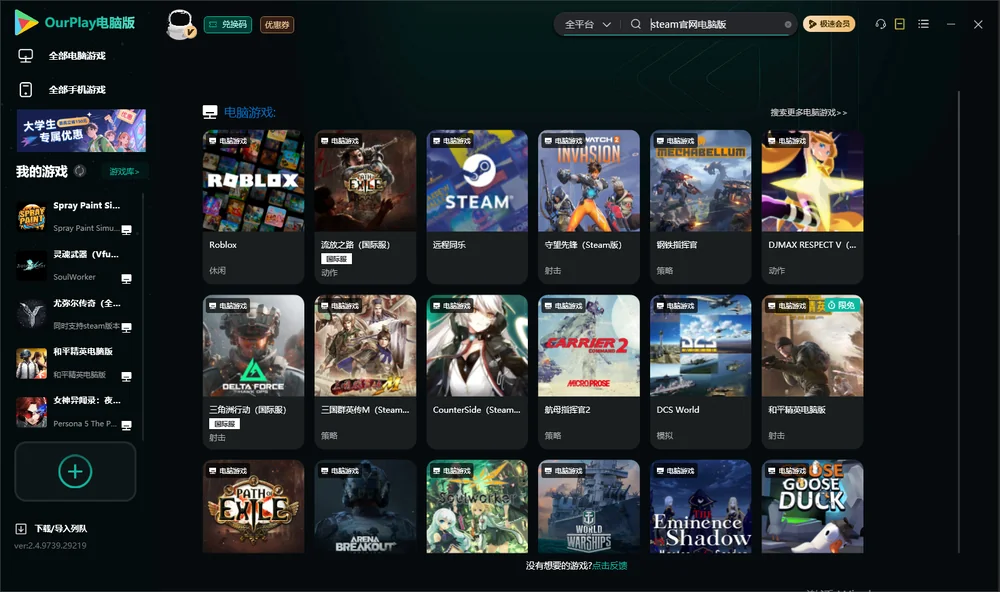The height and width of the screenshot is (592, 1000).
Task: Clear the search field text
Action: (x=788, y=24)
